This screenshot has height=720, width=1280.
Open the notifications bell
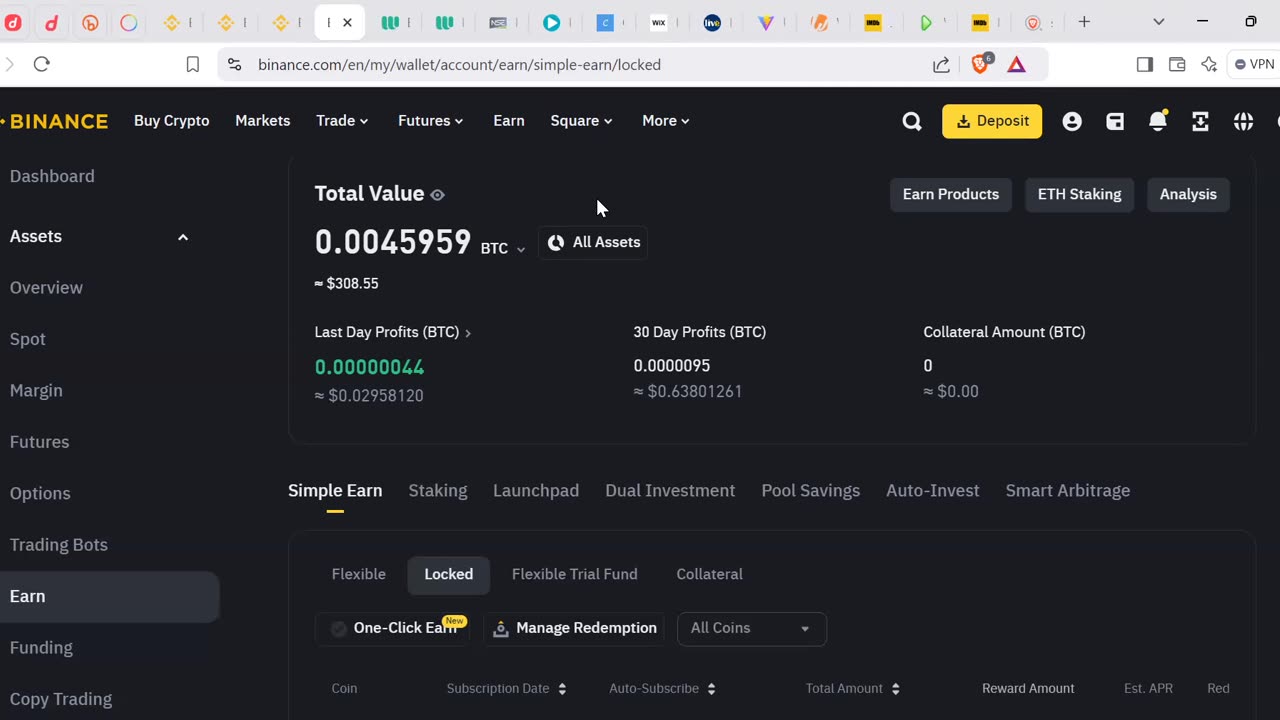pyautogui.click(x=1158, y=121)
